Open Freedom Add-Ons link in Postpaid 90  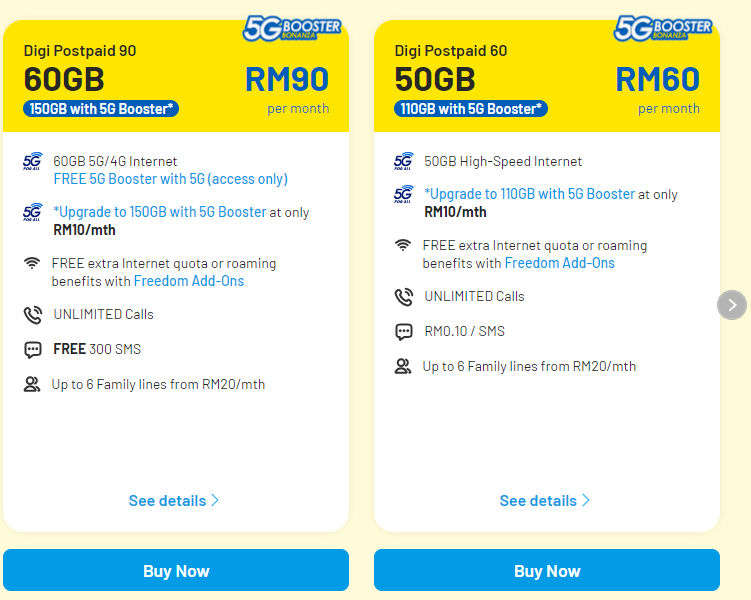189,281
